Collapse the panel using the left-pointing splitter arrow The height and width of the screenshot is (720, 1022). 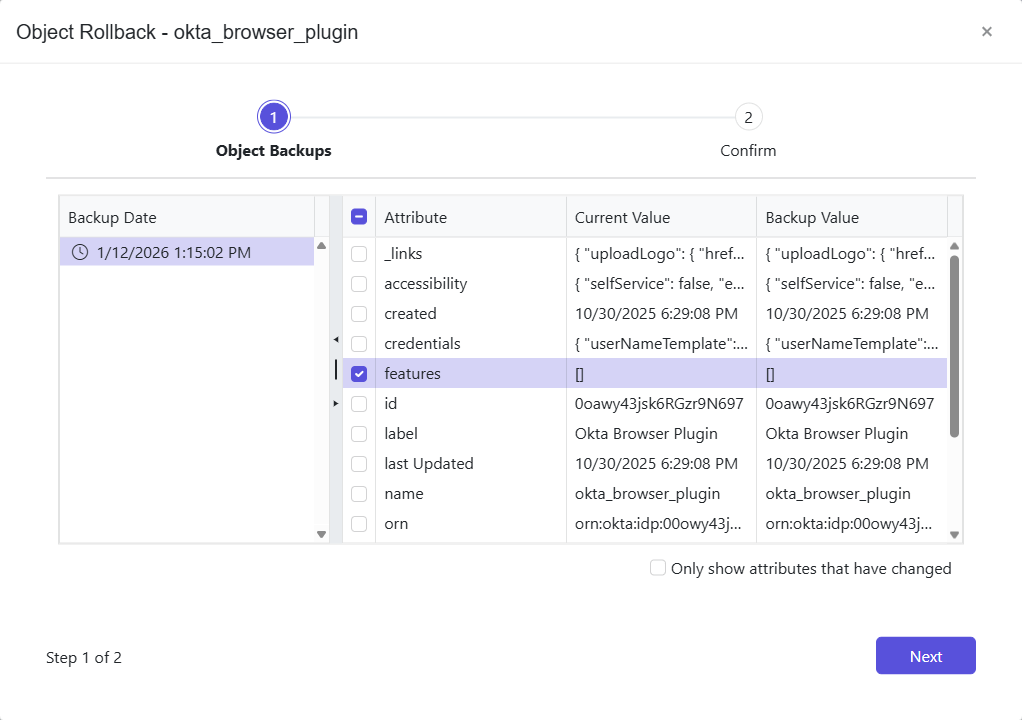point(336,339)
